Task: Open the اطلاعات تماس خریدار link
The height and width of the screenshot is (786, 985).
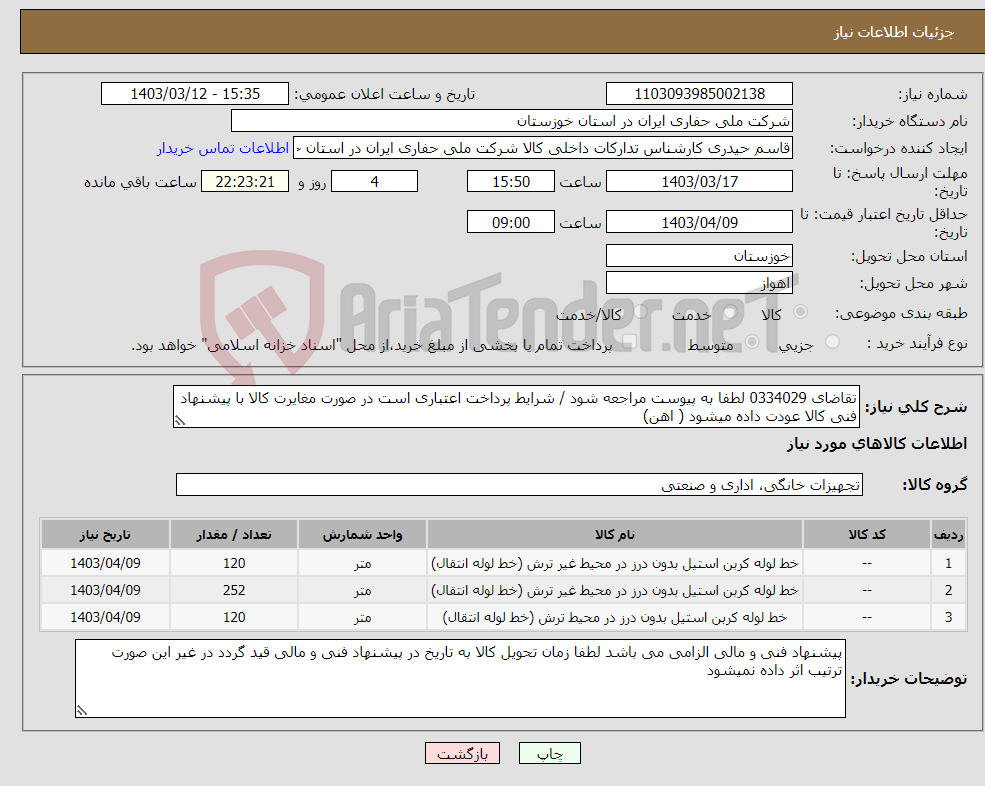Action: [x=223, y=148]
